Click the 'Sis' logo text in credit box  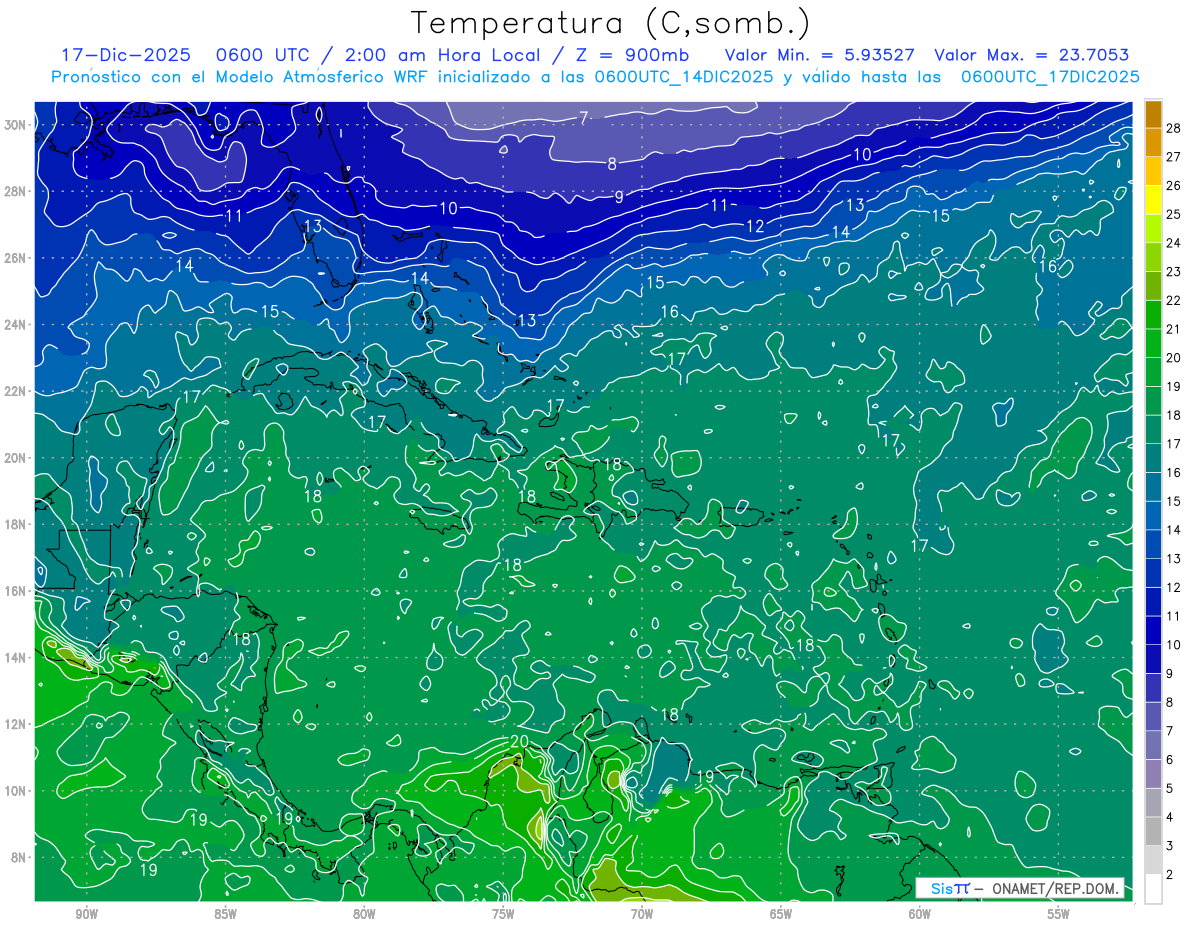[942, 888]
